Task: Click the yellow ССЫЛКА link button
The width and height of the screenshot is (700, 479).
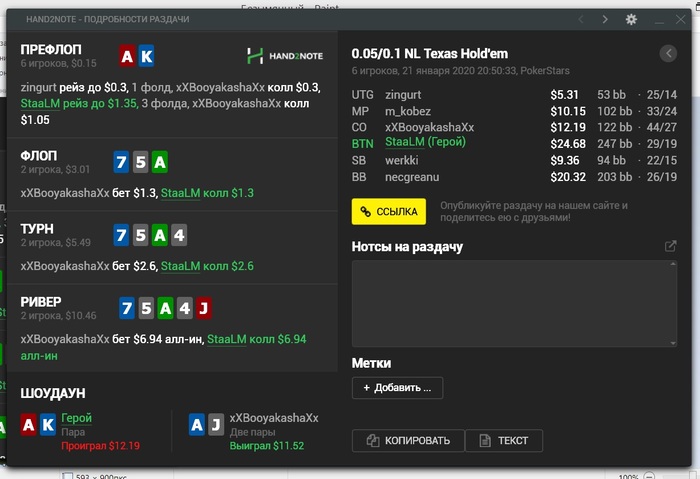Action: (388, 211)
